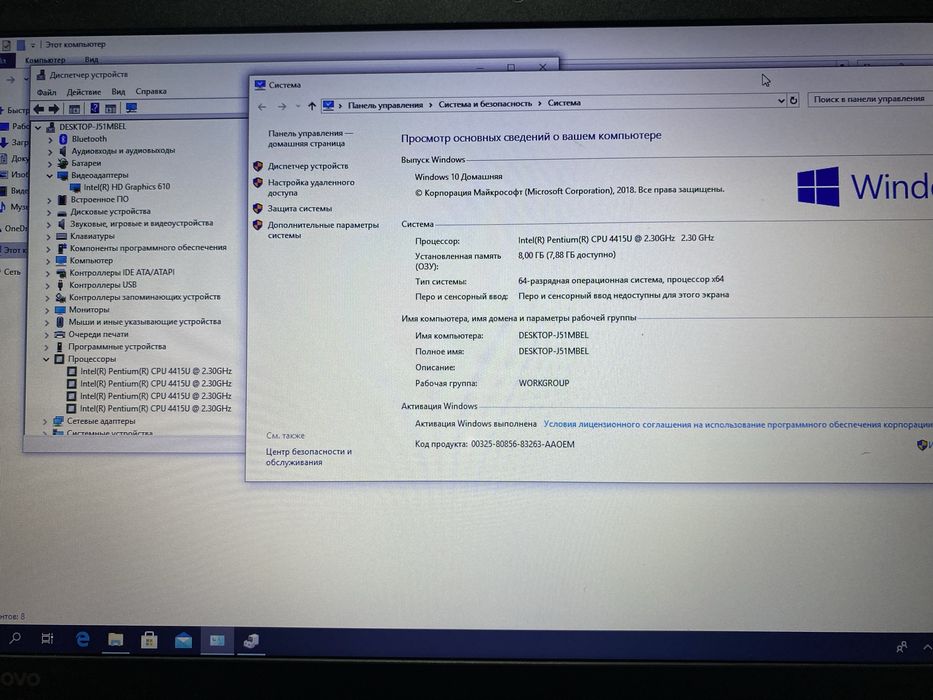933x700 pixels.
Task: Click Система и безопасность breadcrumb
Action: [x=485, y=104]
